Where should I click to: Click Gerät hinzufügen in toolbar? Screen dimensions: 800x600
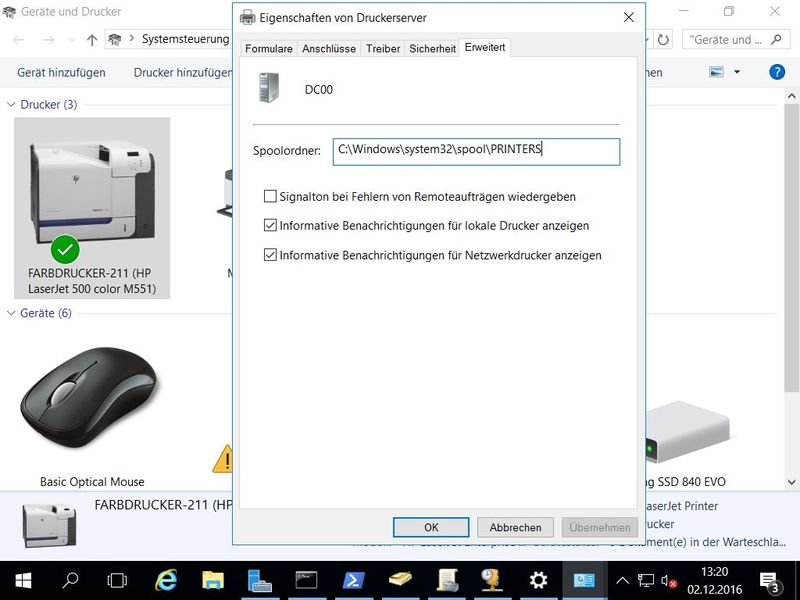pos(61,72)
